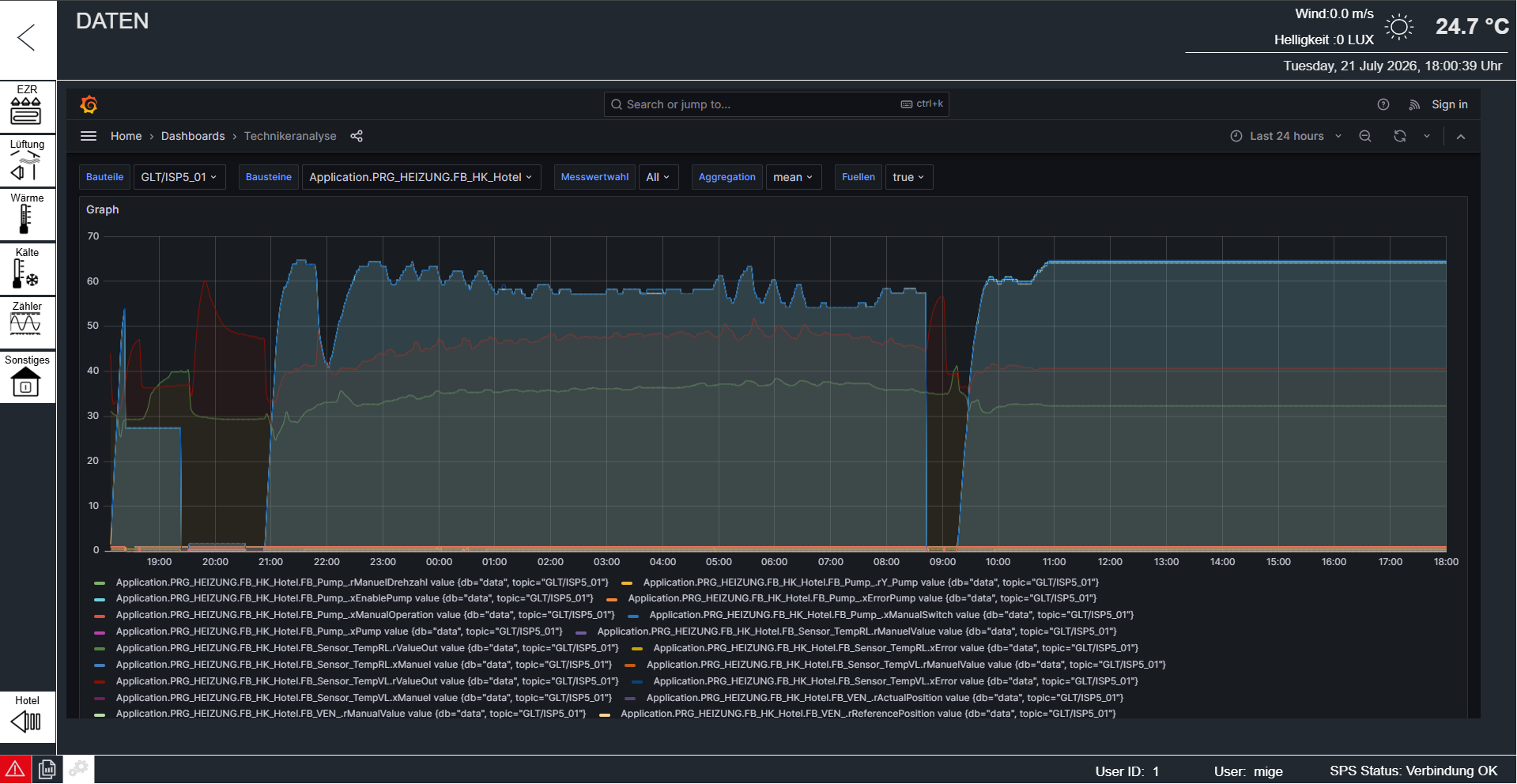Toggle FB_Sensor_TempRL.rValueOut series in legend

click(x=368, y=648)
